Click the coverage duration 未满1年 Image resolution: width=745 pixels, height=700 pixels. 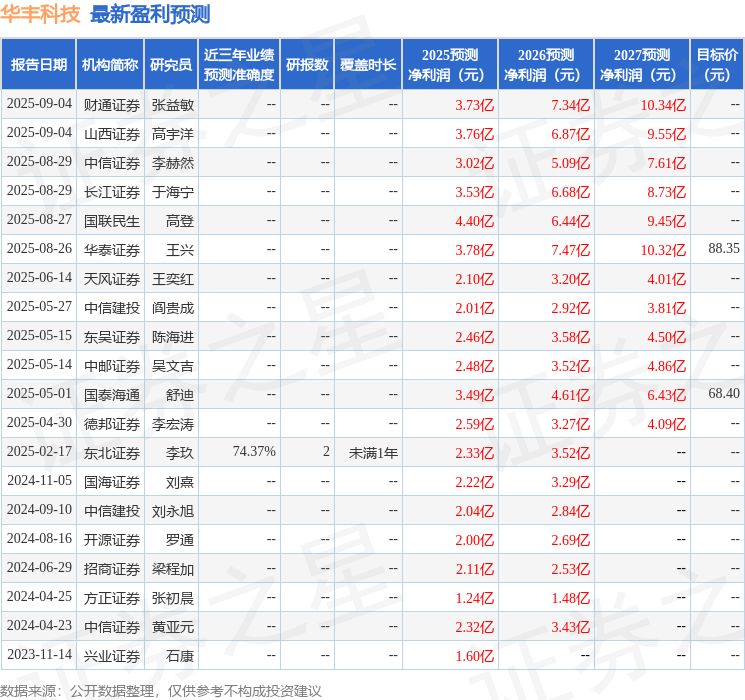(x=373, y=453)
